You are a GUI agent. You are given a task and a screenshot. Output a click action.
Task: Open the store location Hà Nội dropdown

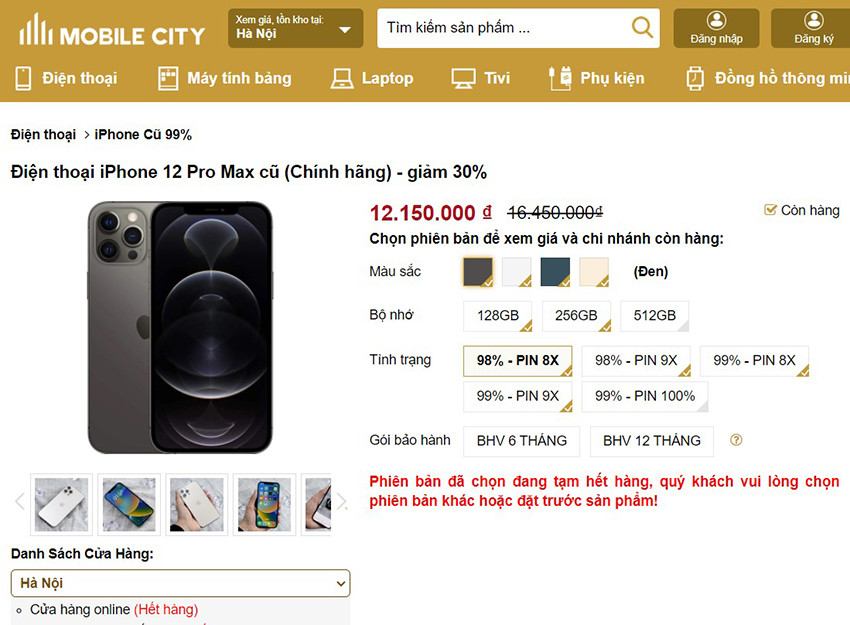180,583
